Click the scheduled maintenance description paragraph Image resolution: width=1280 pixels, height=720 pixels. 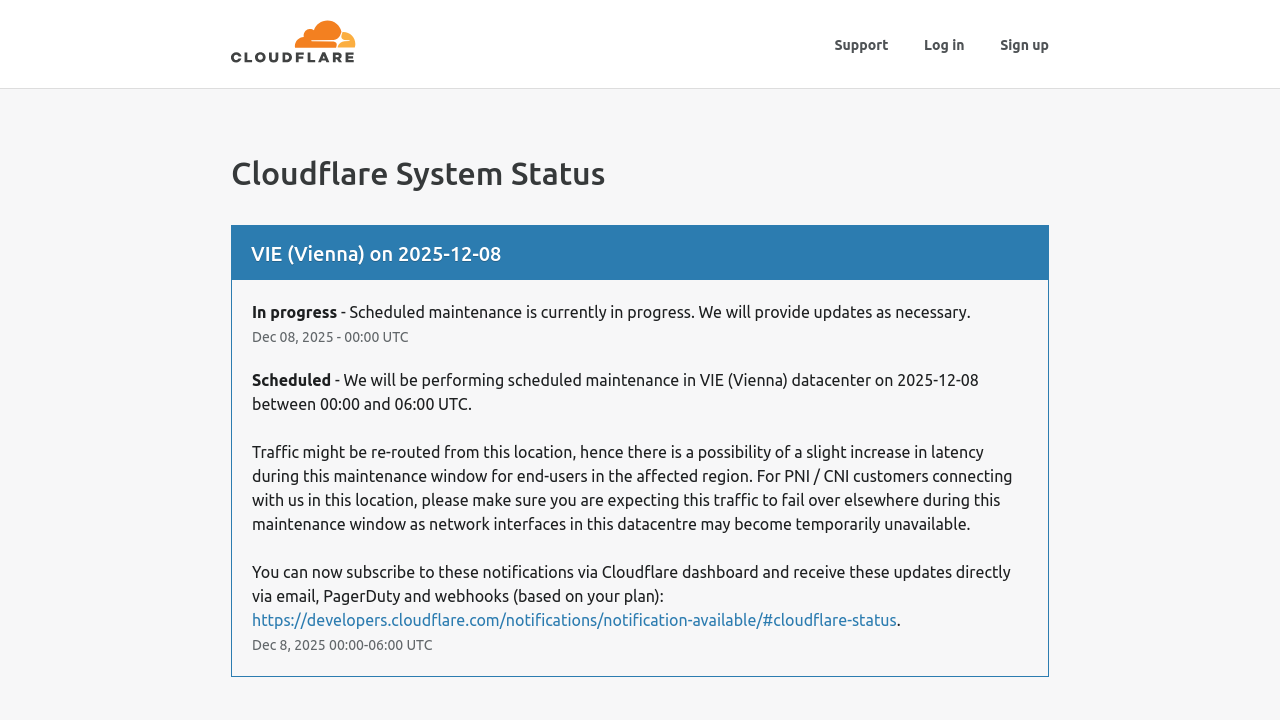615,390
